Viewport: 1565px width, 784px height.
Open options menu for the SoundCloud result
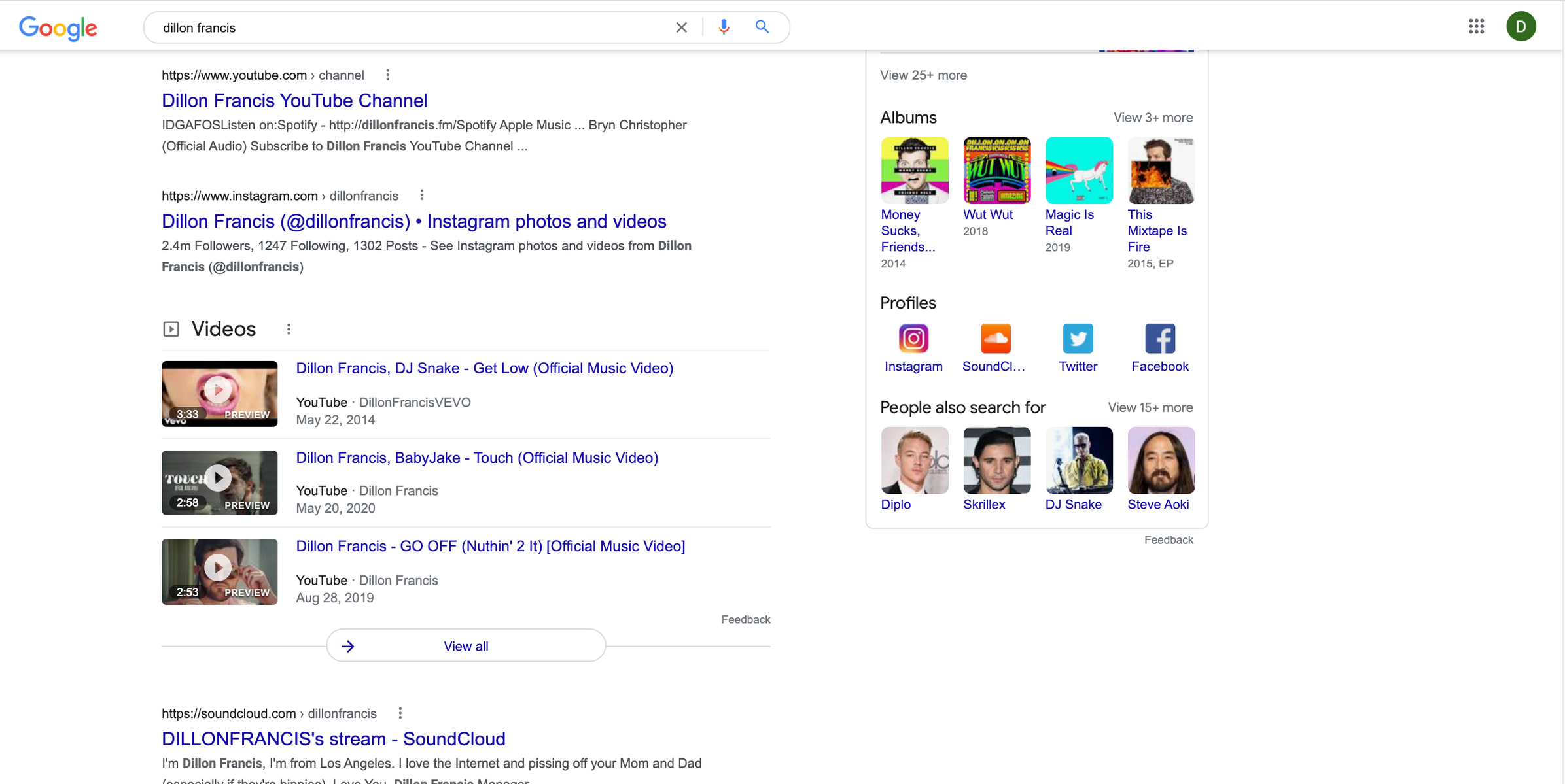[x=400, y=713]
